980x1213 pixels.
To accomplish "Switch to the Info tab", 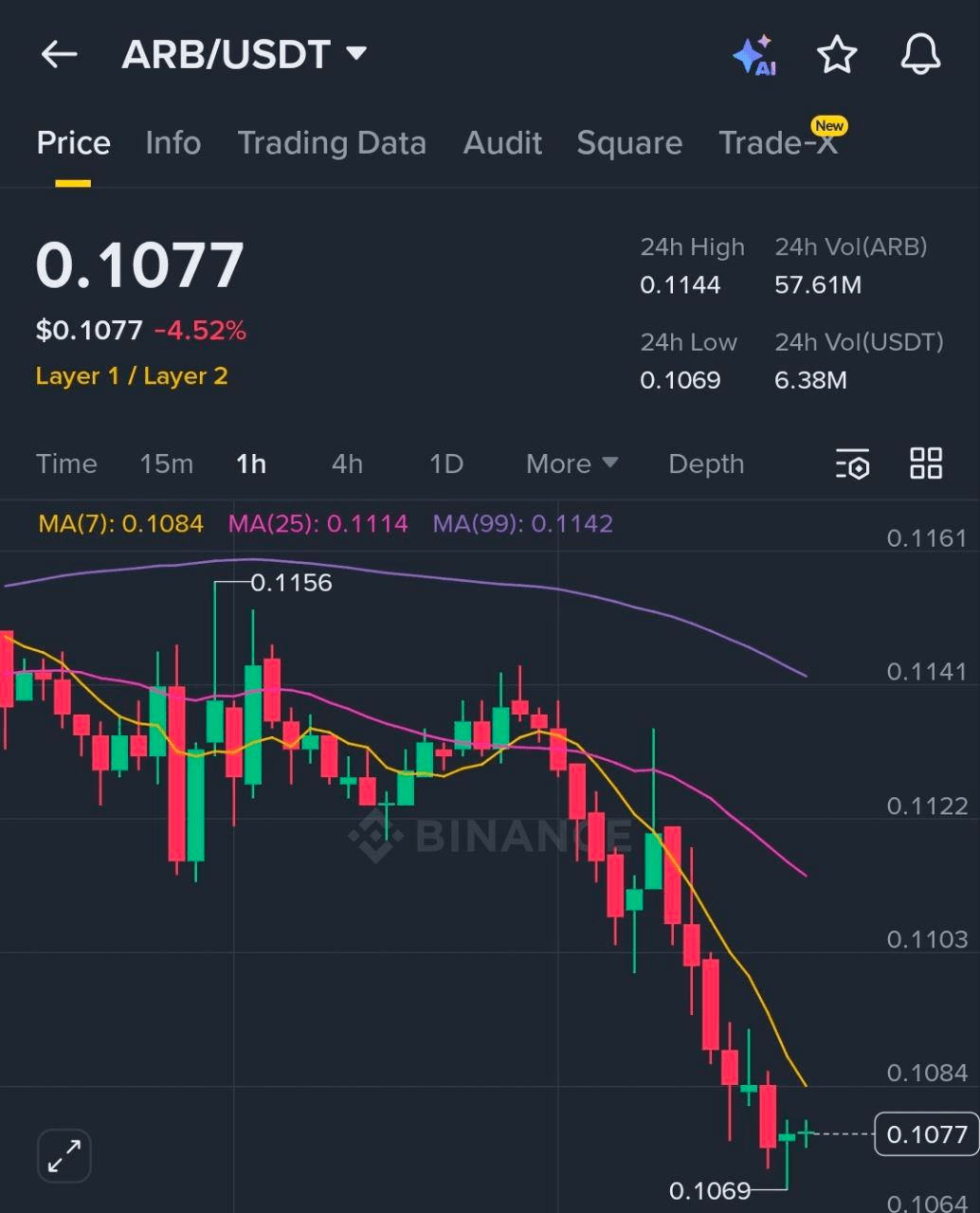I will [172, 143].
